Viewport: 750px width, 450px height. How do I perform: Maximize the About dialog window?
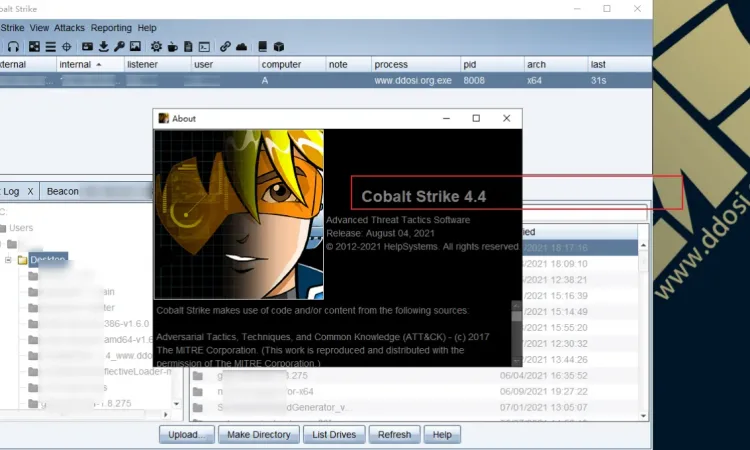pyautogui.click(x=476, y=118)
